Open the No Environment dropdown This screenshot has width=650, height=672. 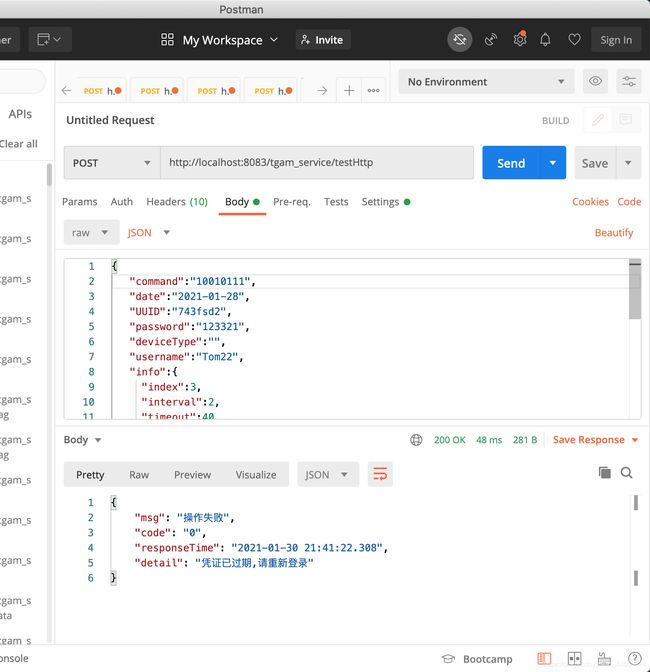click(486, 81)
